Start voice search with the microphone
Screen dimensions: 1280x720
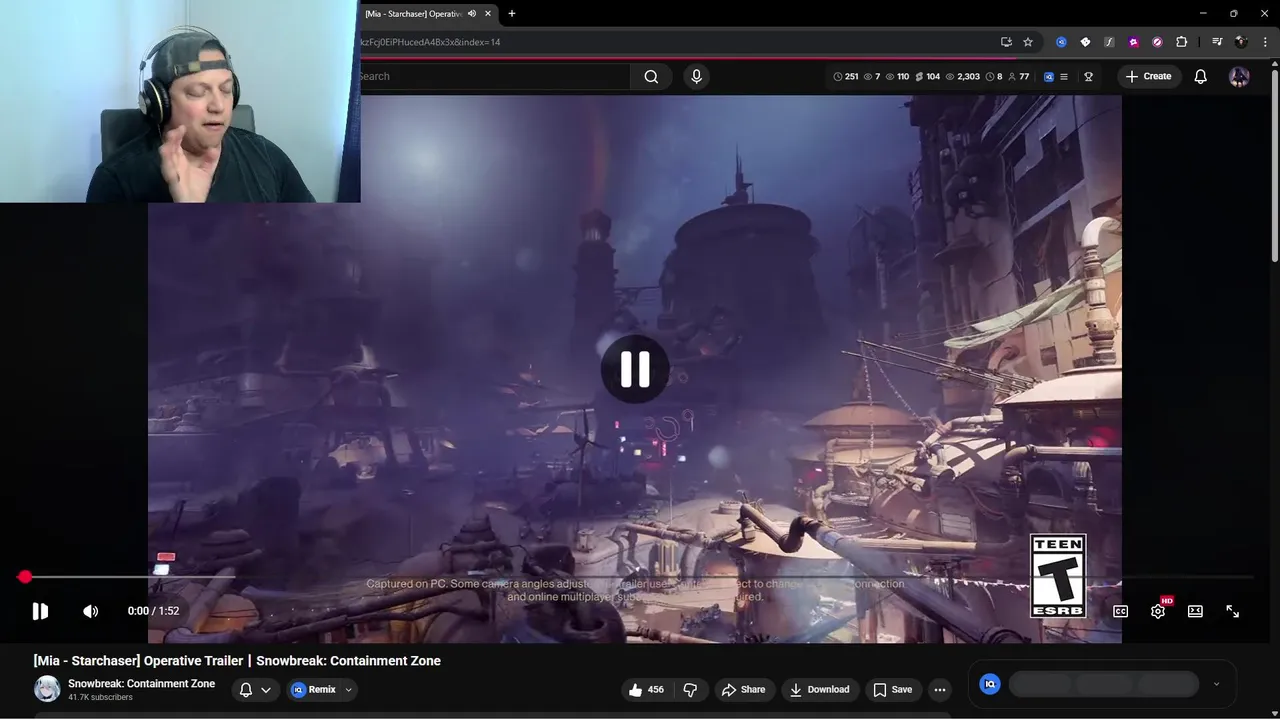click(697, 77)
